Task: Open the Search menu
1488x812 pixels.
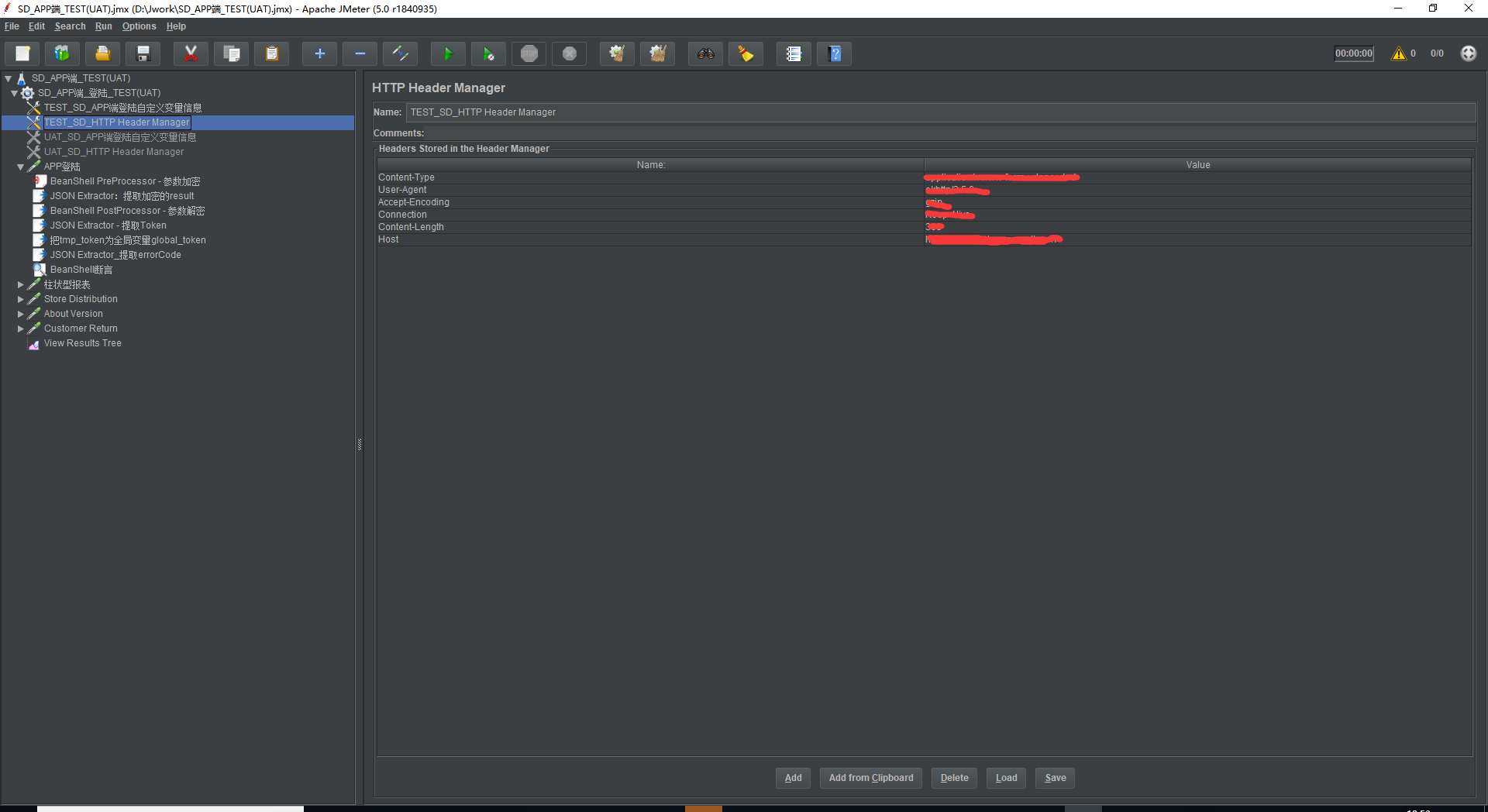Action: [70, 26]
